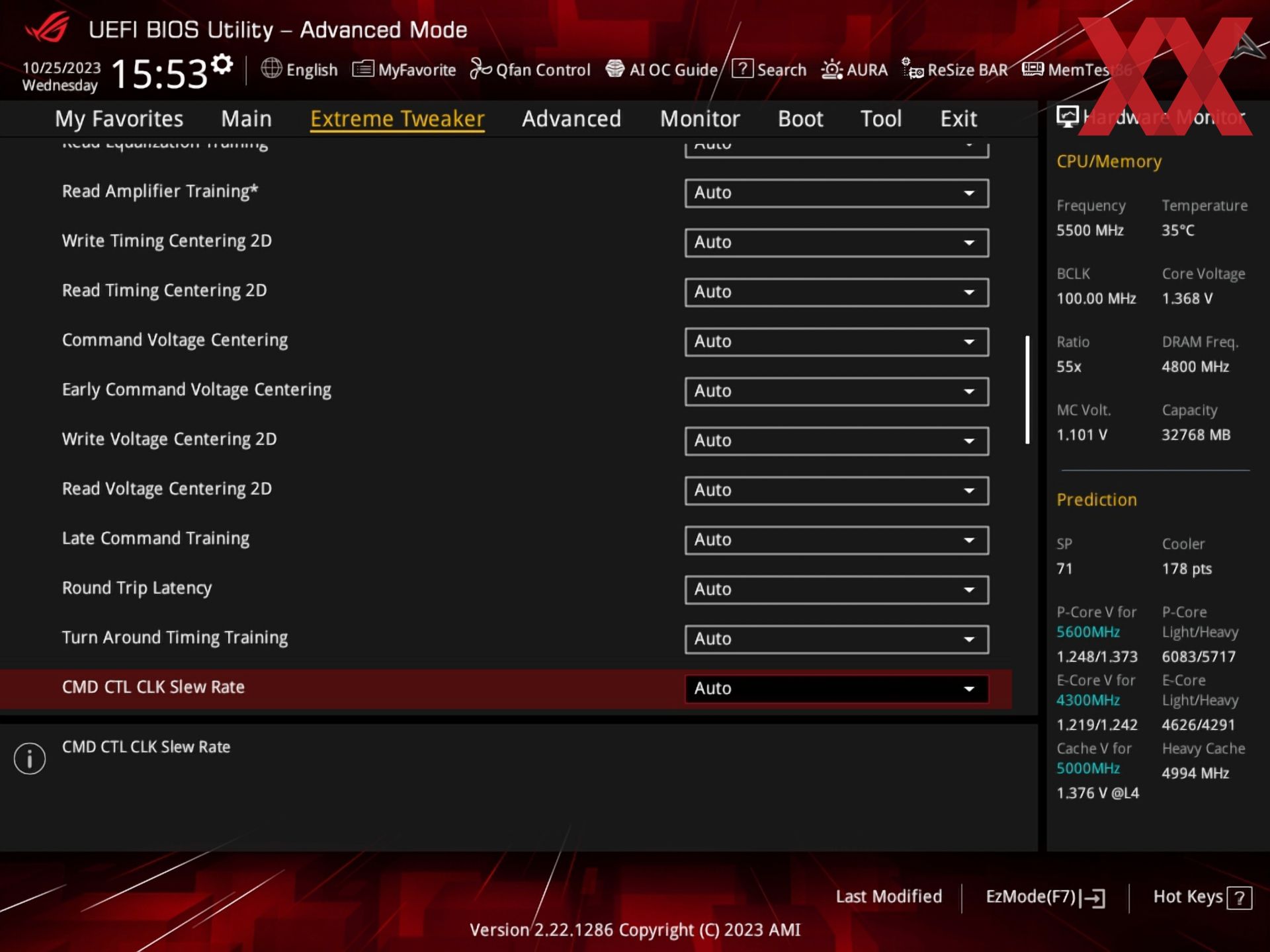Open settings gear next to clock

click(x=222, y=64)
